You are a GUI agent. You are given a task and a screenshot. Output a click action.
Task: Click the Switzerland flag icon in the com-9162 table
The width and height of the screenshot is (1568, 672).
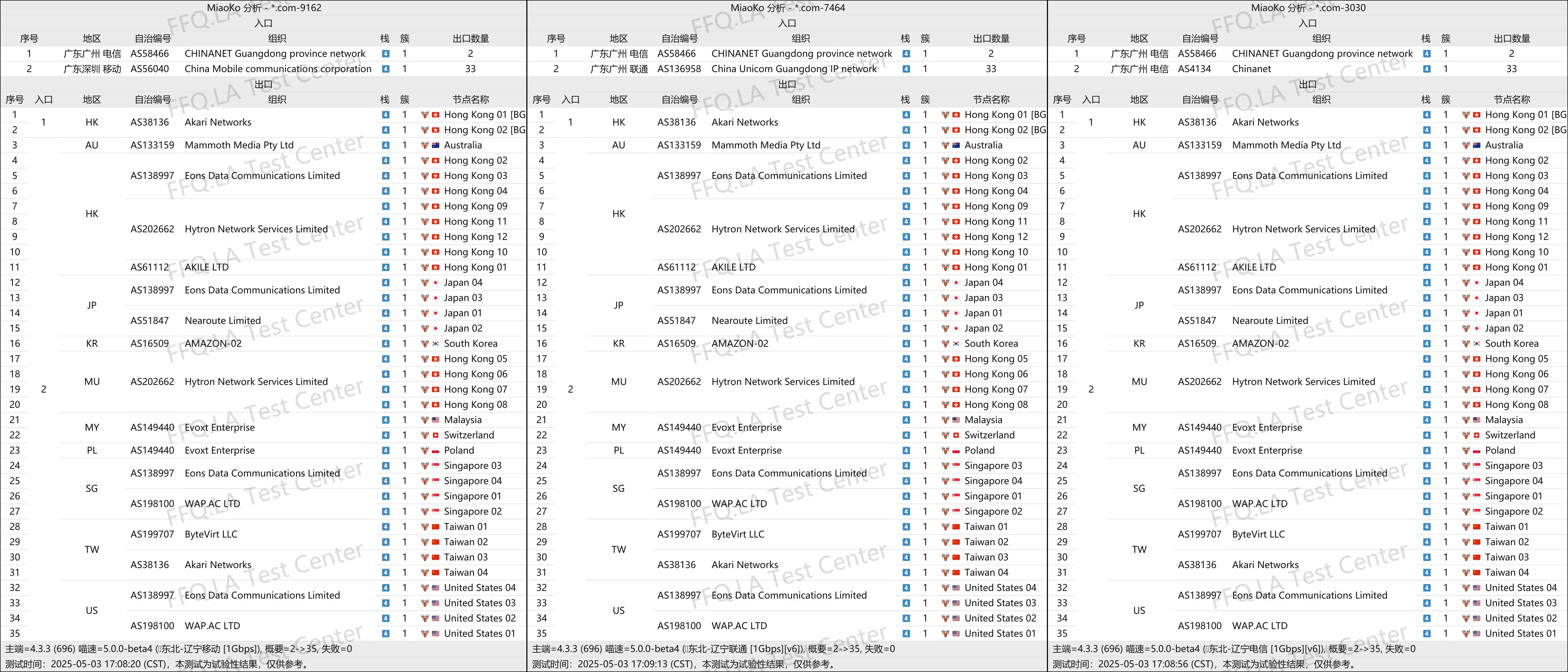tap(435, 435)
